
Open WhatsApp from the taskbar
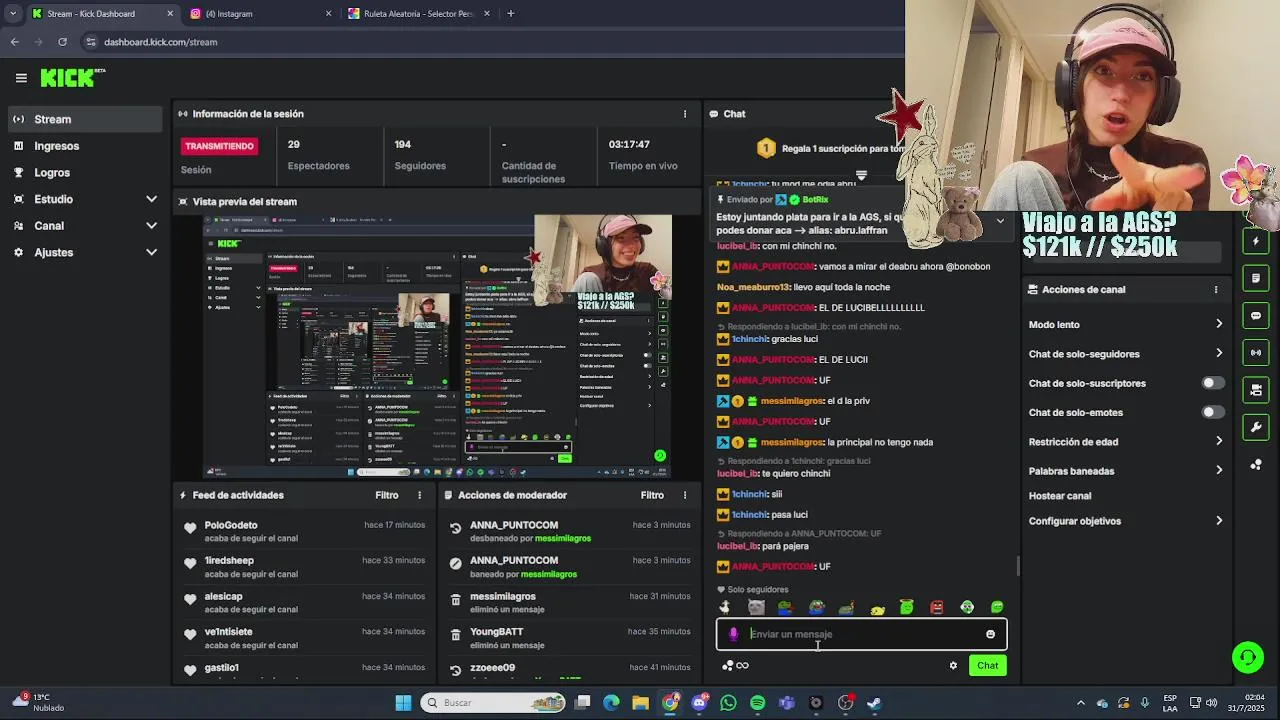click(728, 703)
